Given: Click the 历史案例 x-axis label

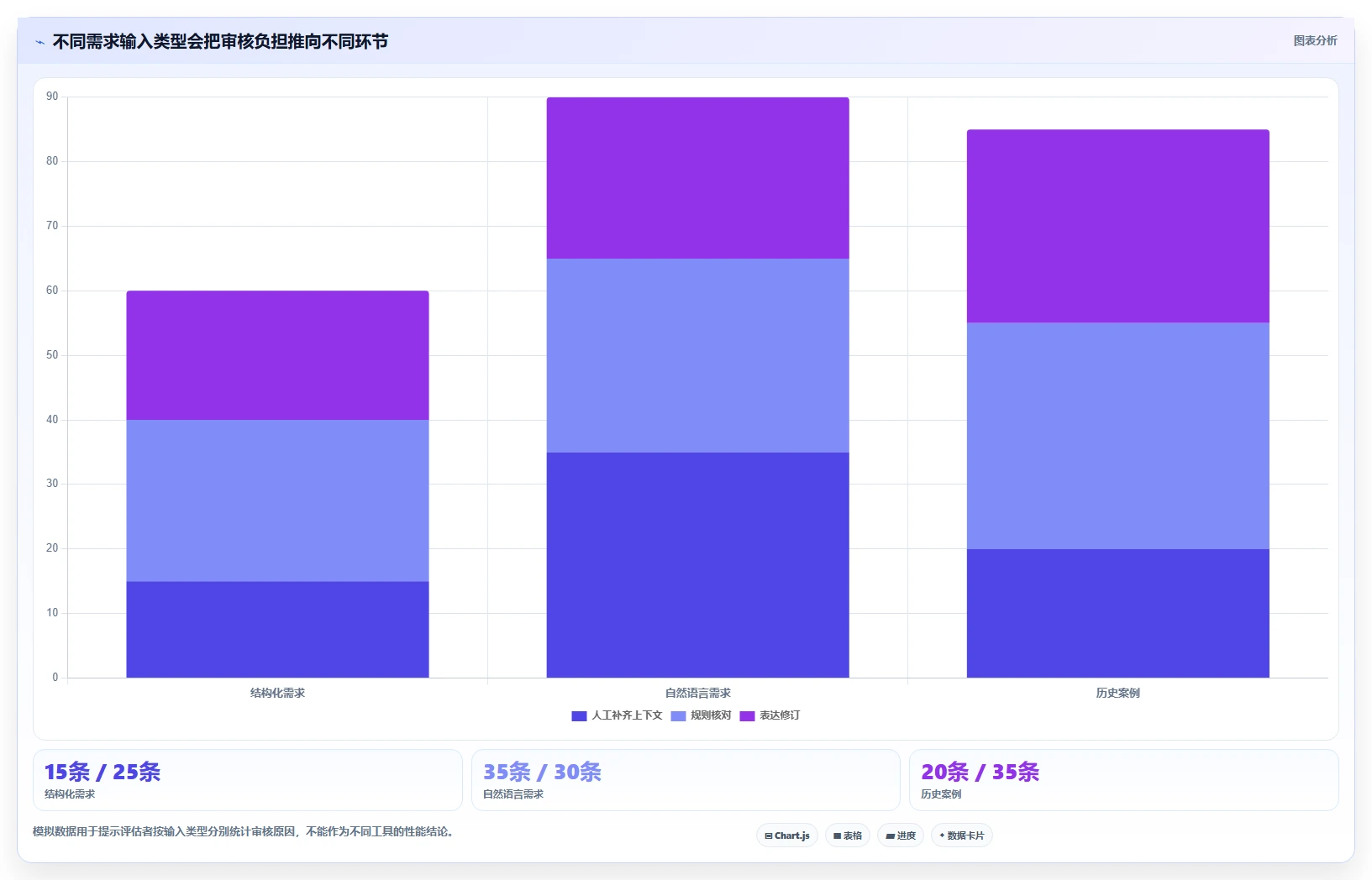Looking at the screenshot, I should (1117, 693).
